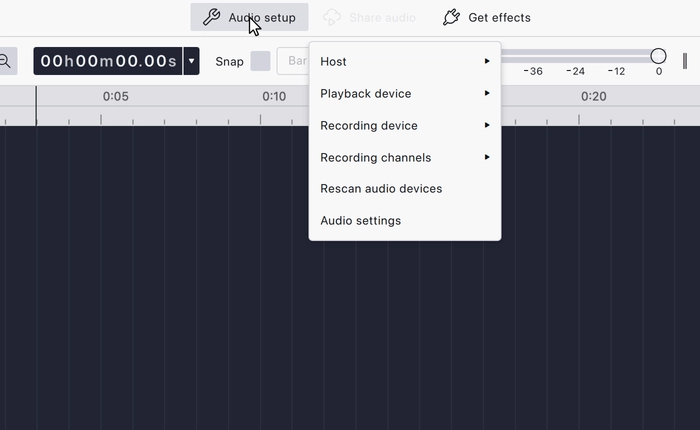Click the Snap label
Viewport: 700px width, 430px height.
[x=229, y=62]
